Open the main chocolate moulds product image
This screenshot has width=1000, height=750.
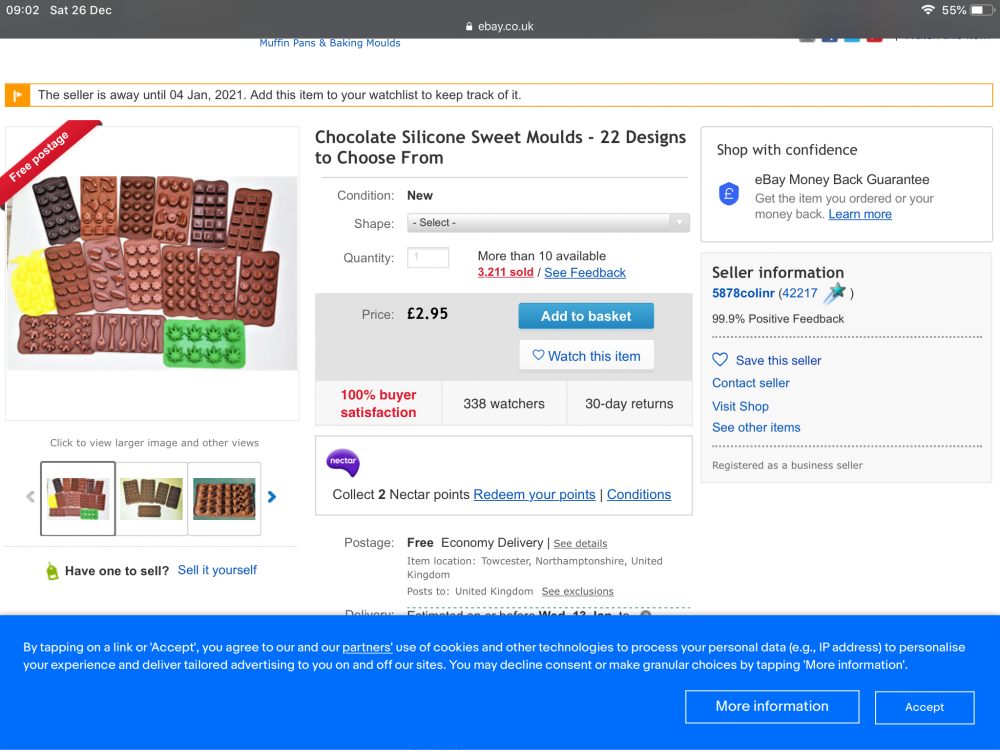(x=152, y=273)
